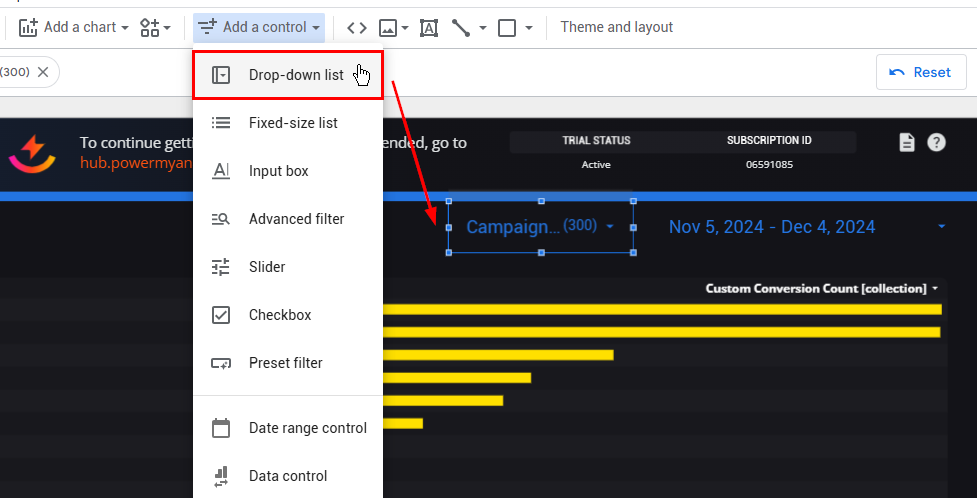Expand the shape tool dropdown arrow

529,27
